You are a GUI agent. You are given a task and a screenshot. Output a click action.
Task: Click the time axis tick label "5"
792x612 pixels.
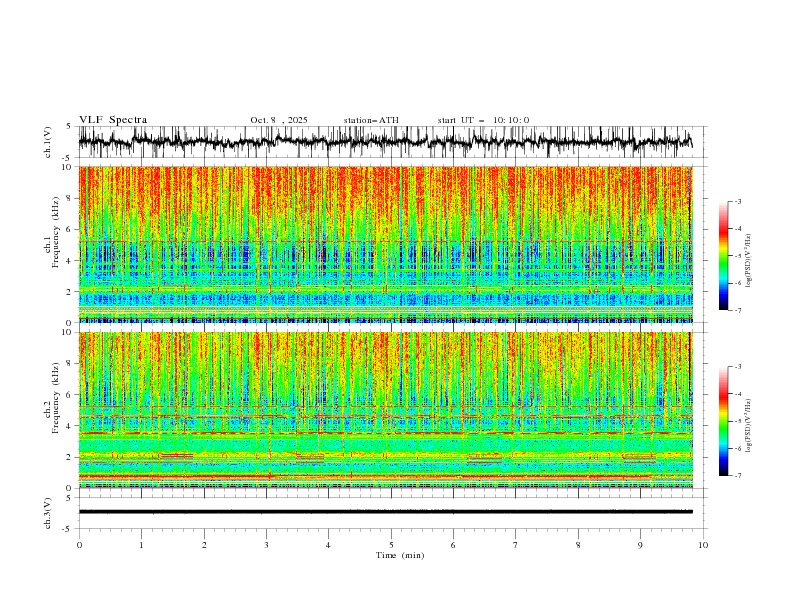[x=391, y=545]
